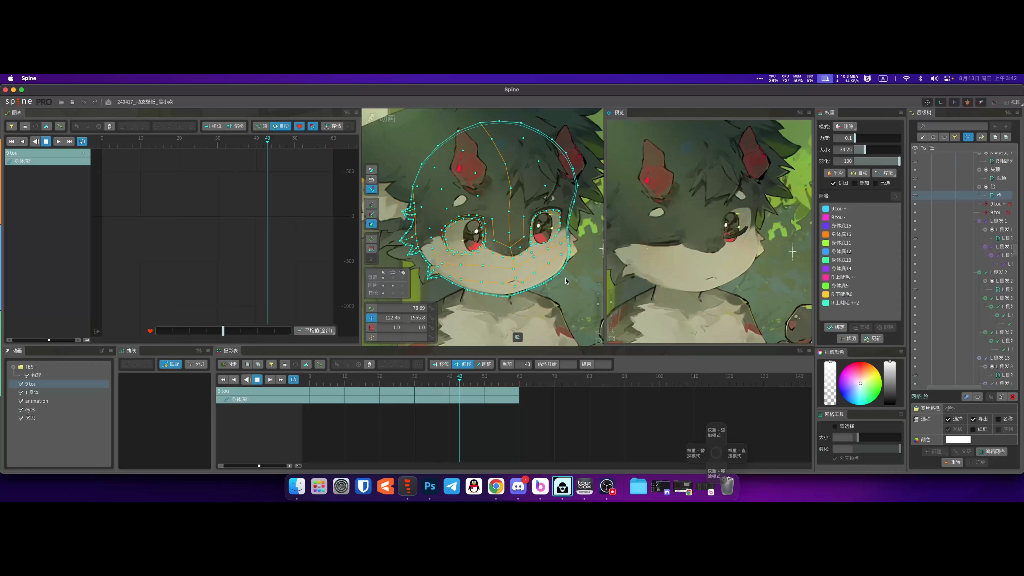Open the Apple menu
The height and width of the screenshot is (576, 1024).
[x=10, y=78]
